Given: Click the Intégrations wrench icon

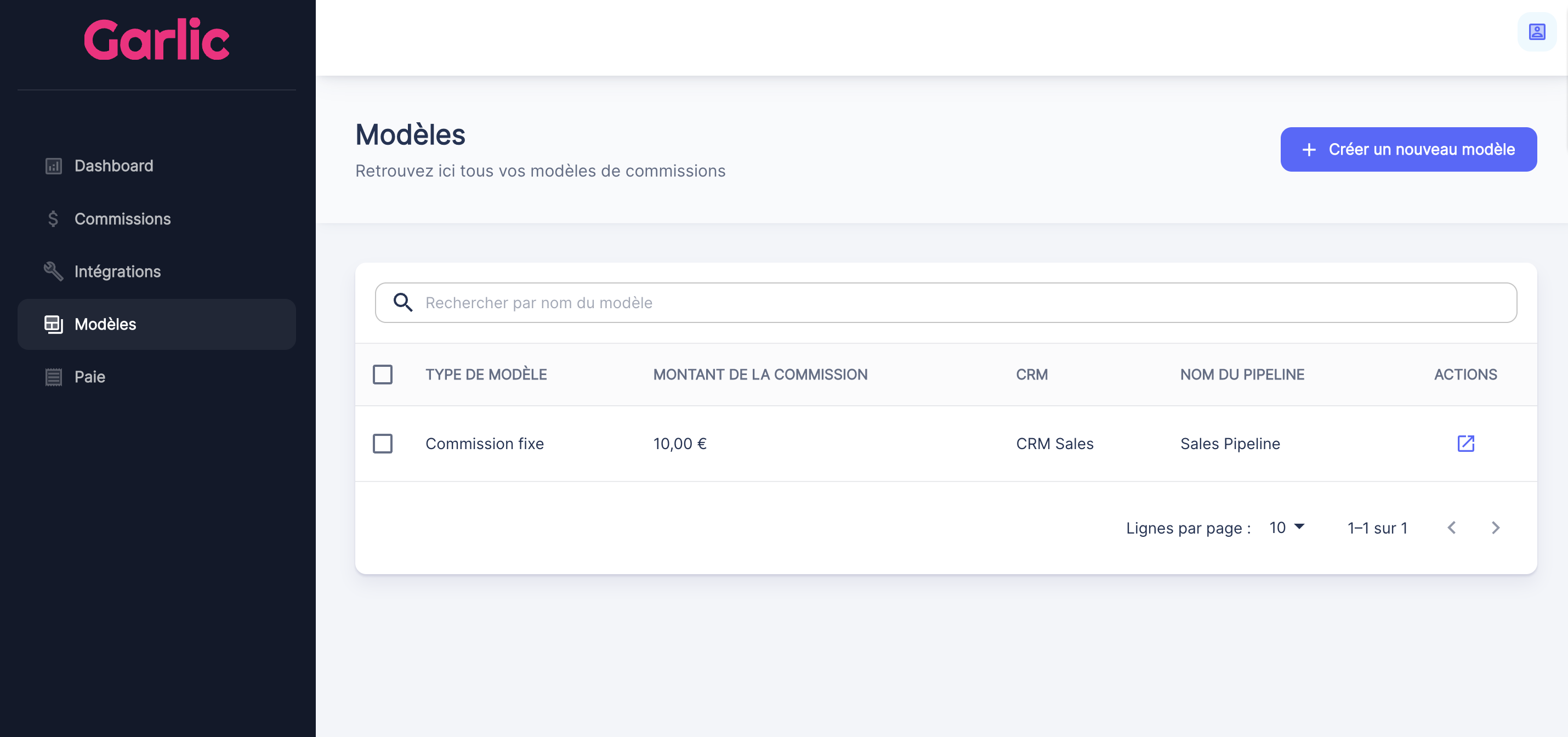Looking at the screenshot, I should click(54, 271).
